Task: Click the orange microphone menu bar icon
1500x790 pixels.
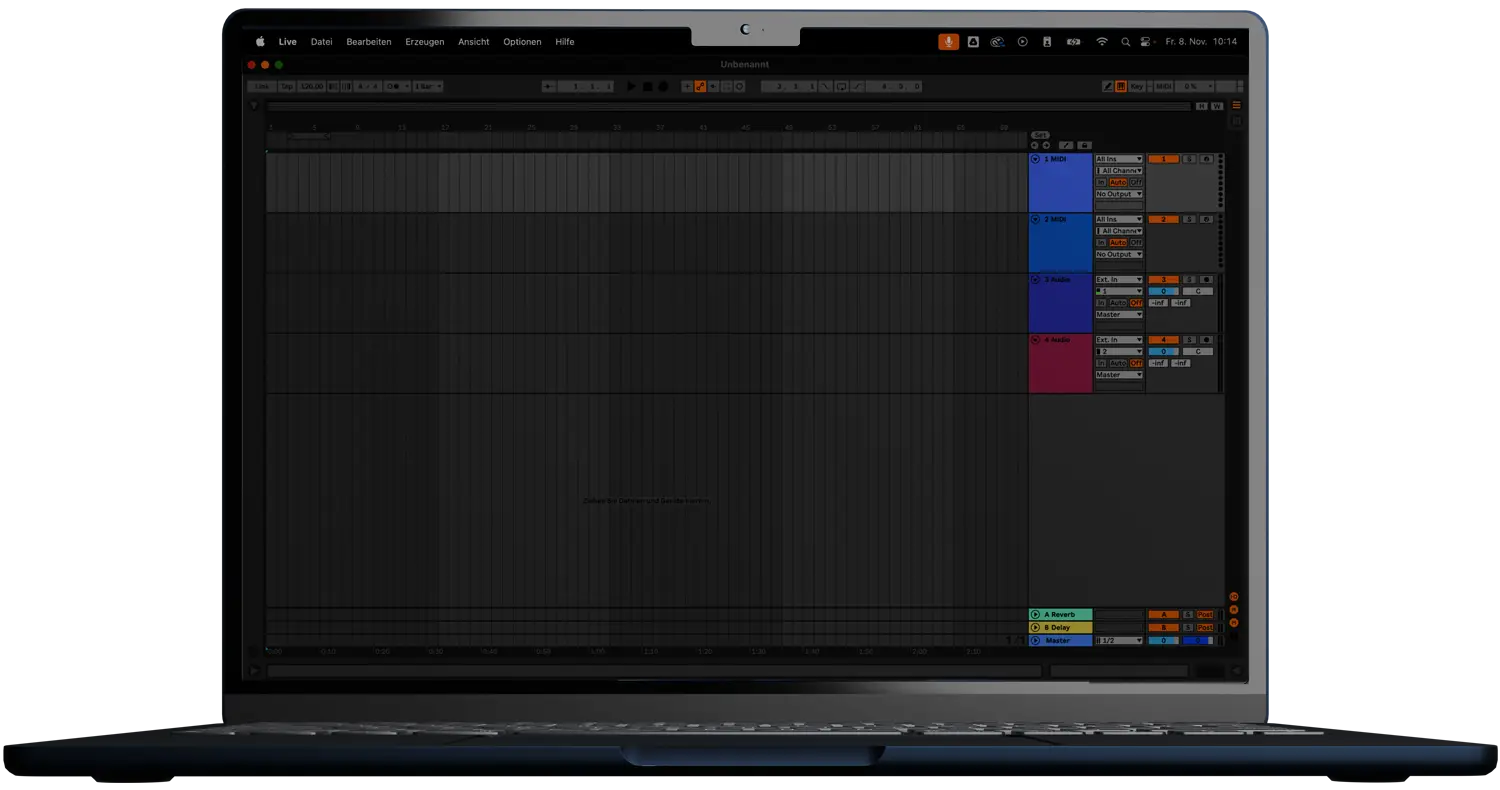Action: point(947,42)
